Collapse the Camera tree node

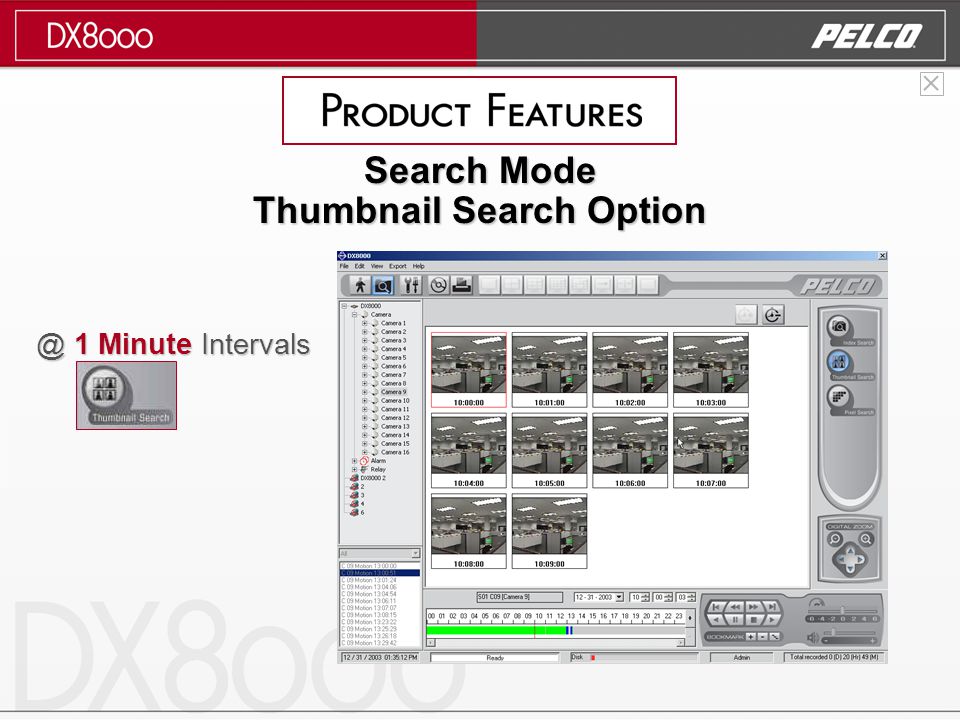point(354,315)
